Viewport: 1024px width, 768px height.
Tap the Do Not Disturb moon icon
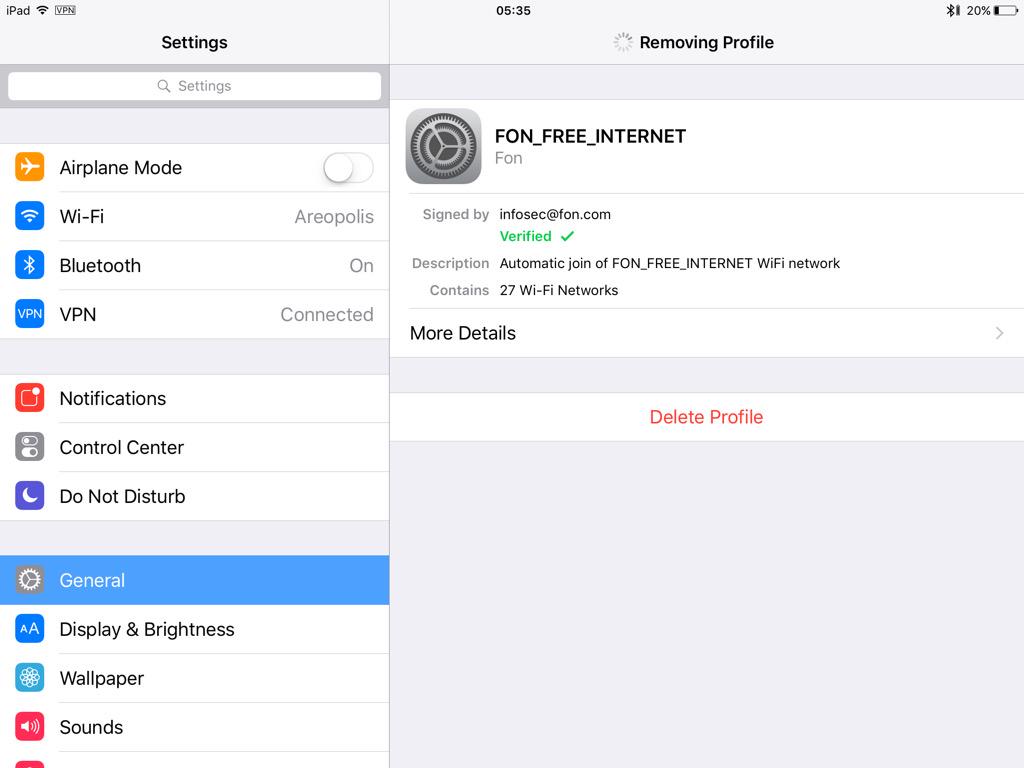pos(29,496)
